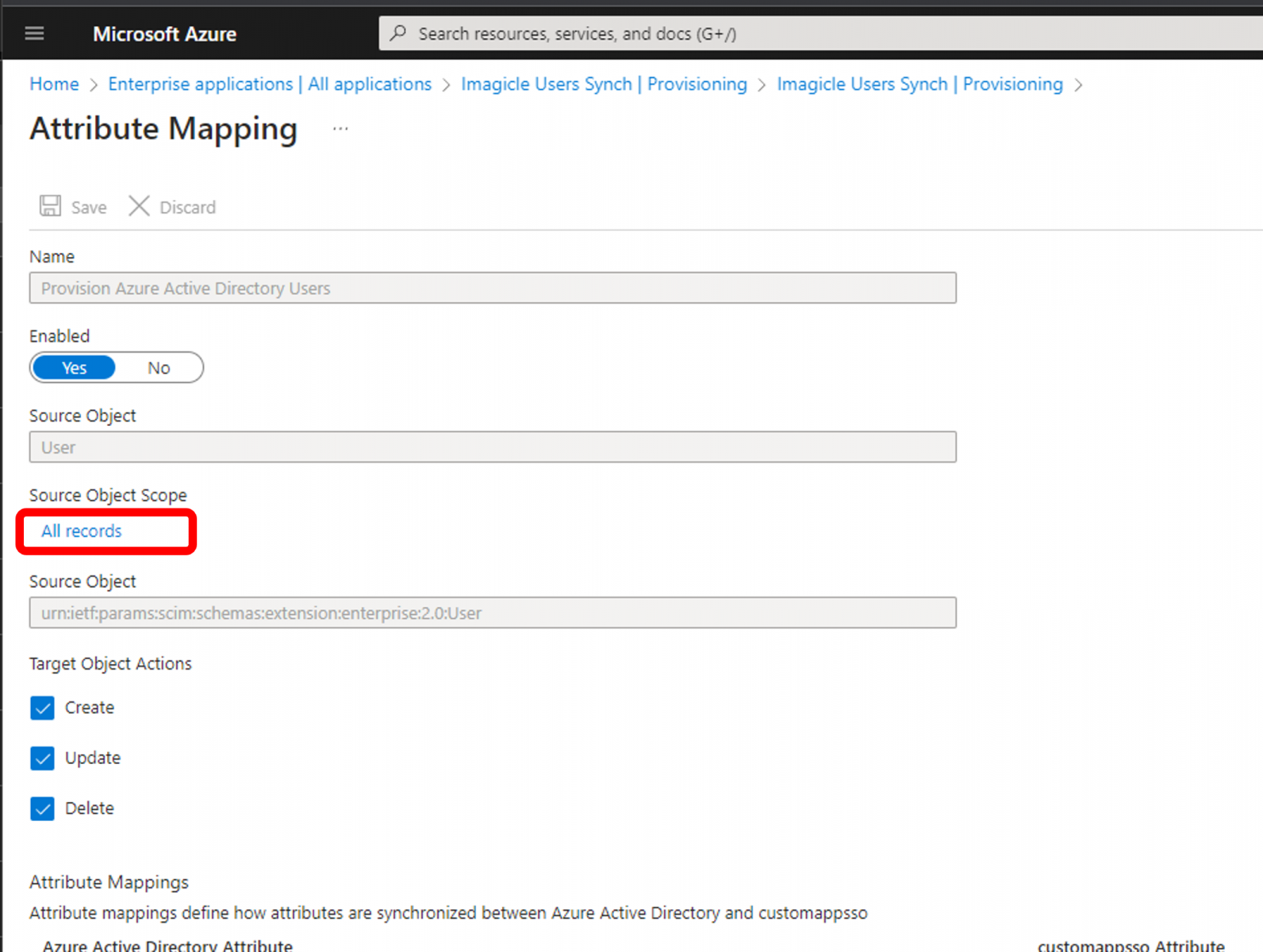
Task: Set the Enabled toggle to No
Action: 159,368
